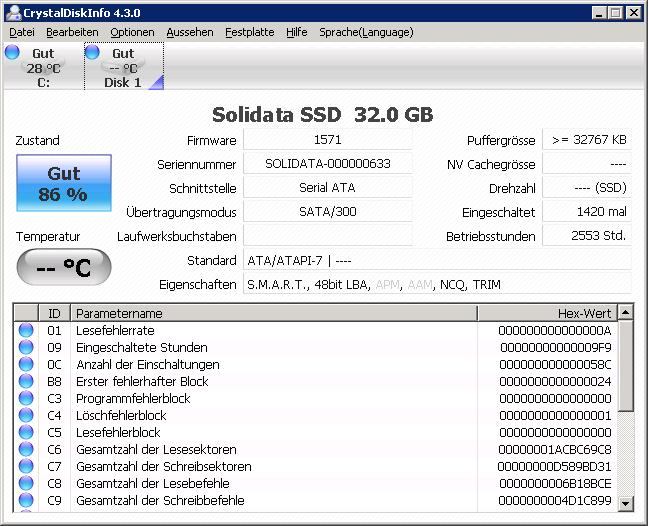This screenshot has width=648, height=526.
Task: Click the status orb for Anzahl der Einschaltungen
Action: click(x=26, y=364)
